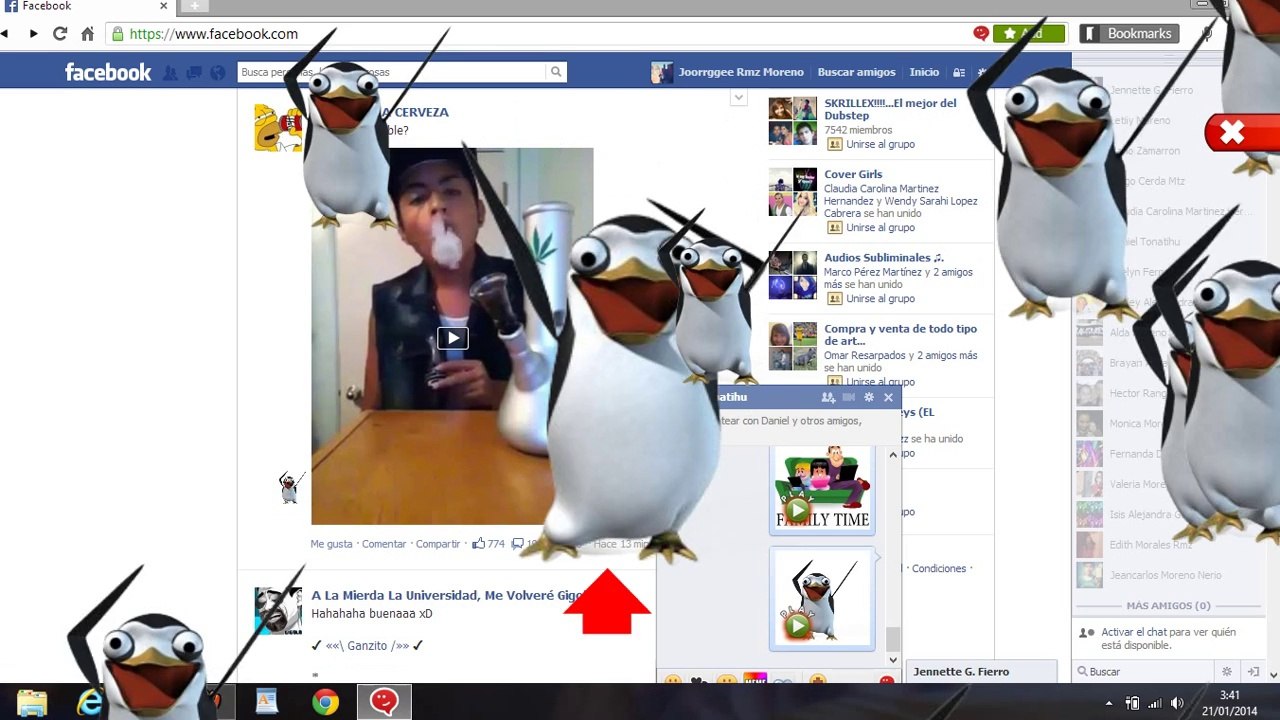Go to Inicio in the Facebook header
Screen dimensions: 1280x720
click(x=924, y=72)
